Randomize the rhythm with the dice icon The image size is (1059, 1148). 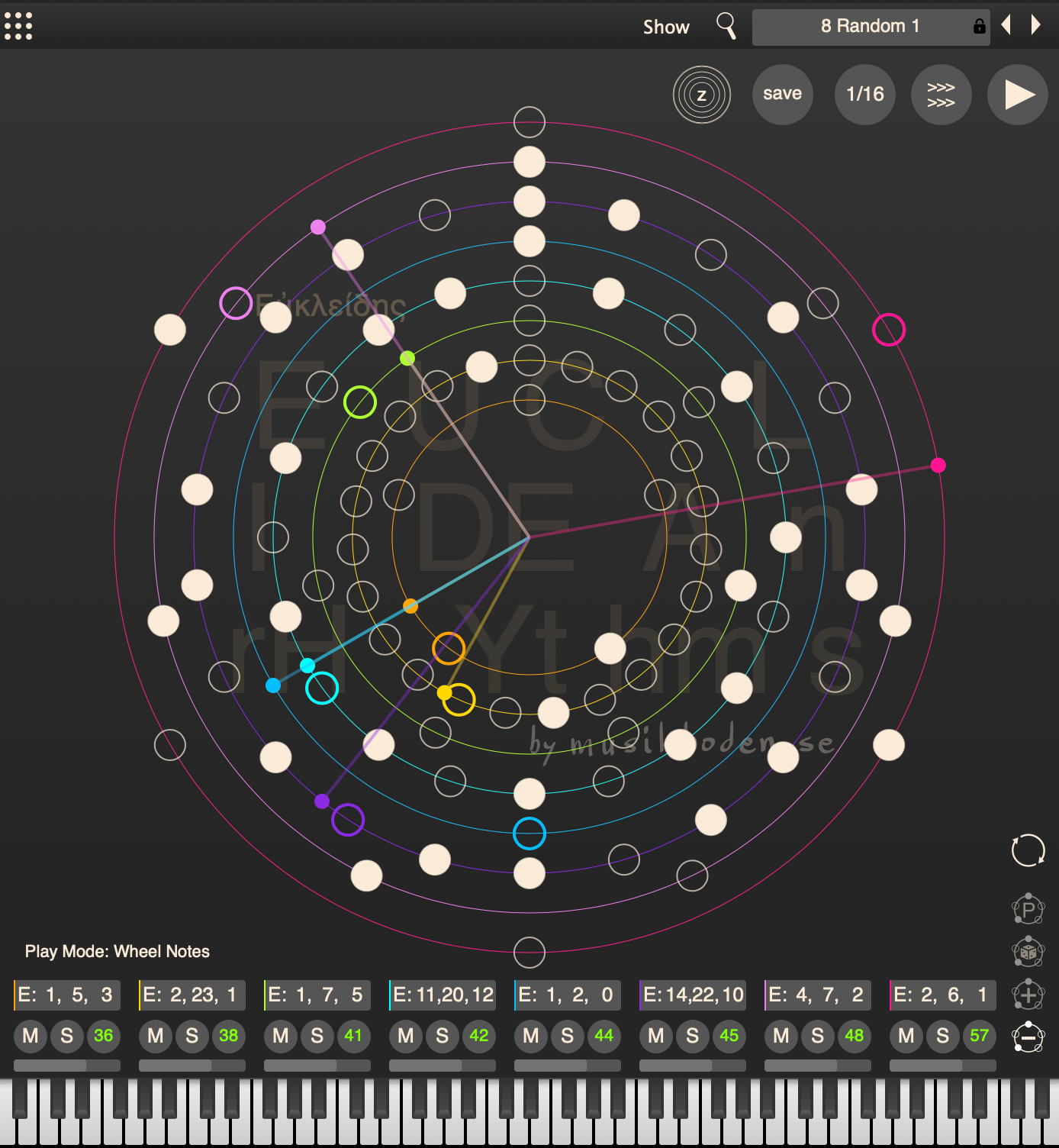(x=1028, y=952)
